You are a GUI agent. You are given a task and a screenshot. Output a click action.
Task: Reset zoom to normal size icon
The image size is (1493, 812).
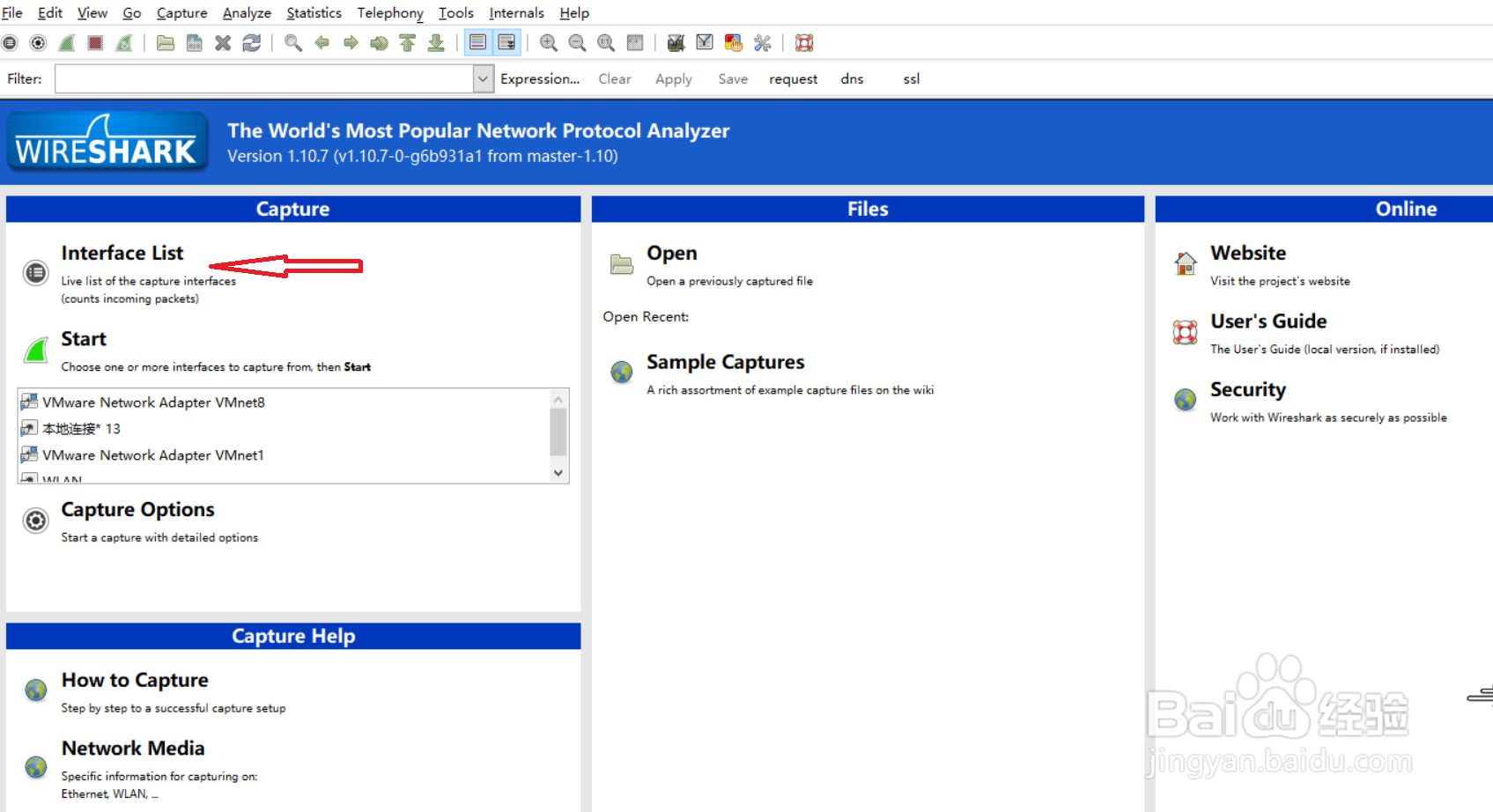tap(606, 42)
